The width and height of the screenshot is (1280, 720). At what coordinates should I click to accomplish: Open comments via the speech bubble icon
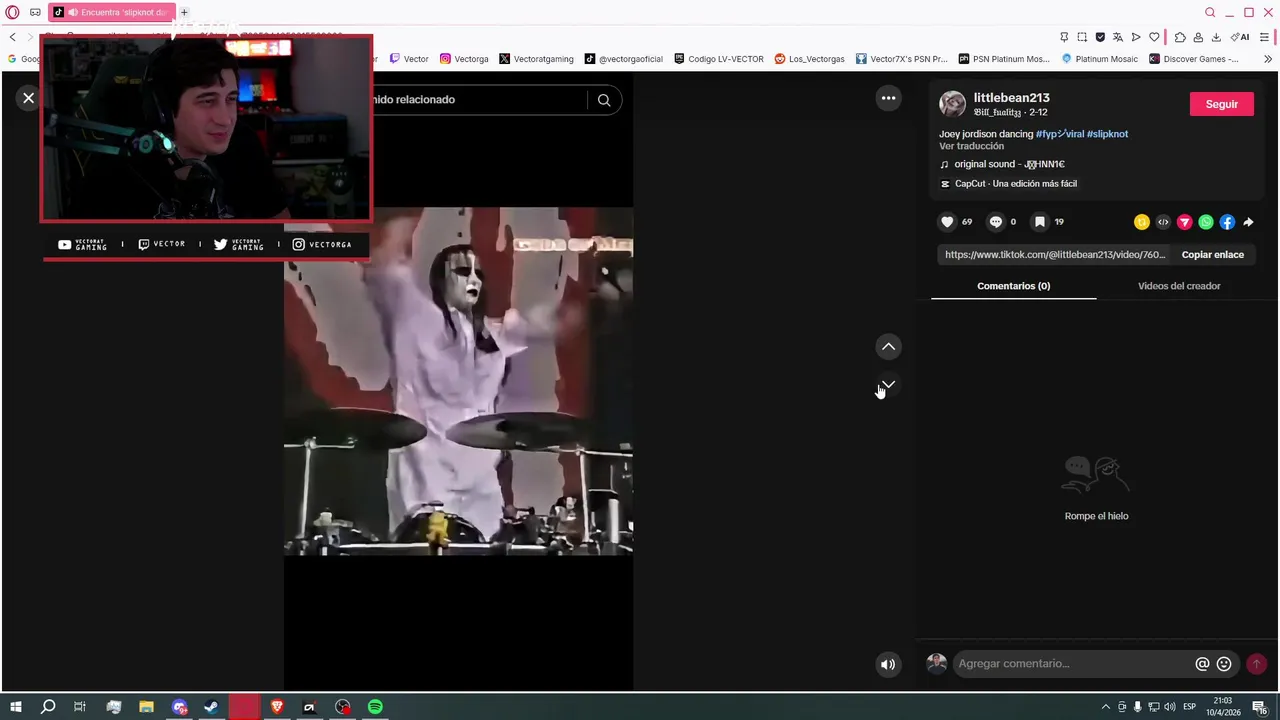point(995,222)
